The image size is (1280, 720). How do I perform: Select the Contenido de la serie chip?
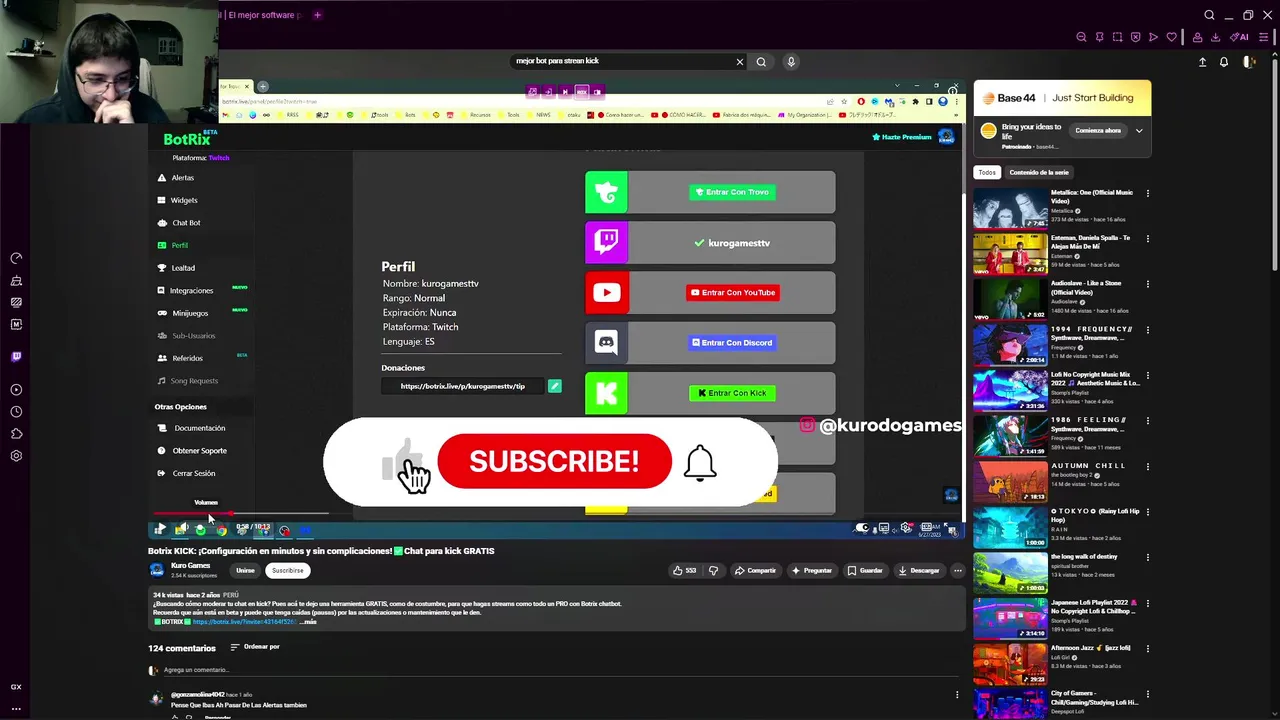(x=1039, y=172)
